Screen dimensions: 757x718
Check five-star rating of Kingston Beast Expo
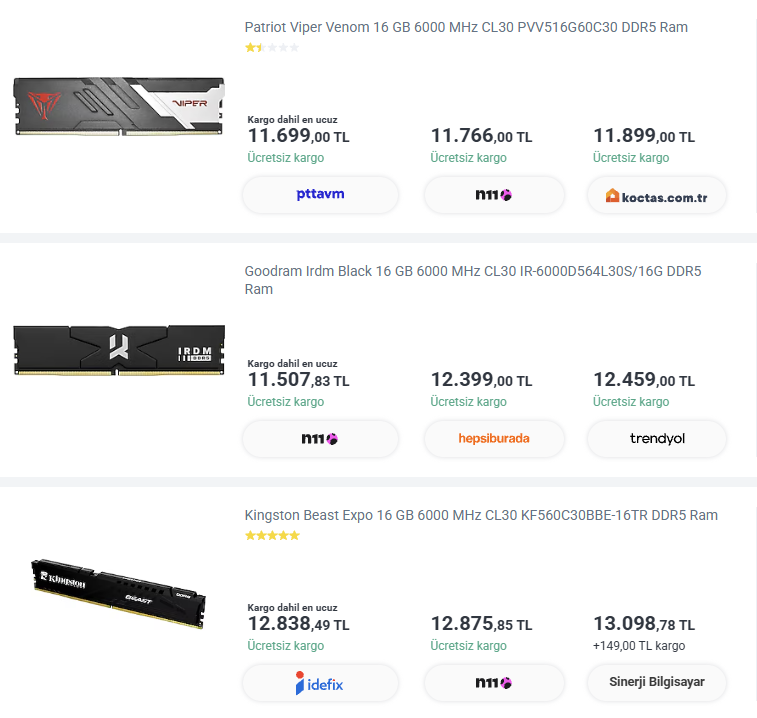(x=272, y=535)
